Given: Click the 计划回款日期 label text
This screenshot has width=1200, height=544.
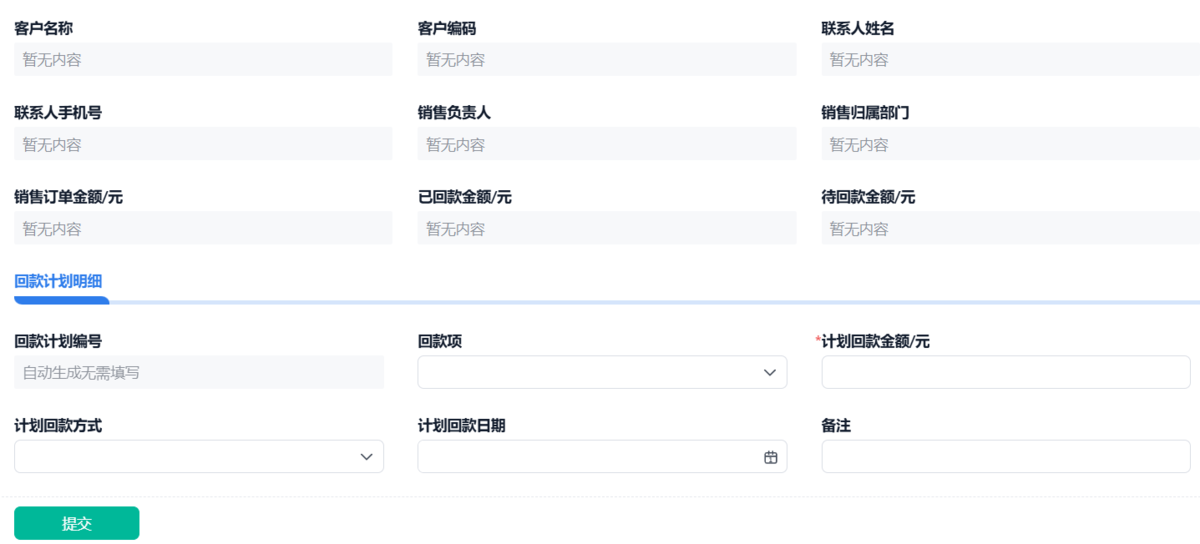Looking at the screenshot, I should pos(461,426).
